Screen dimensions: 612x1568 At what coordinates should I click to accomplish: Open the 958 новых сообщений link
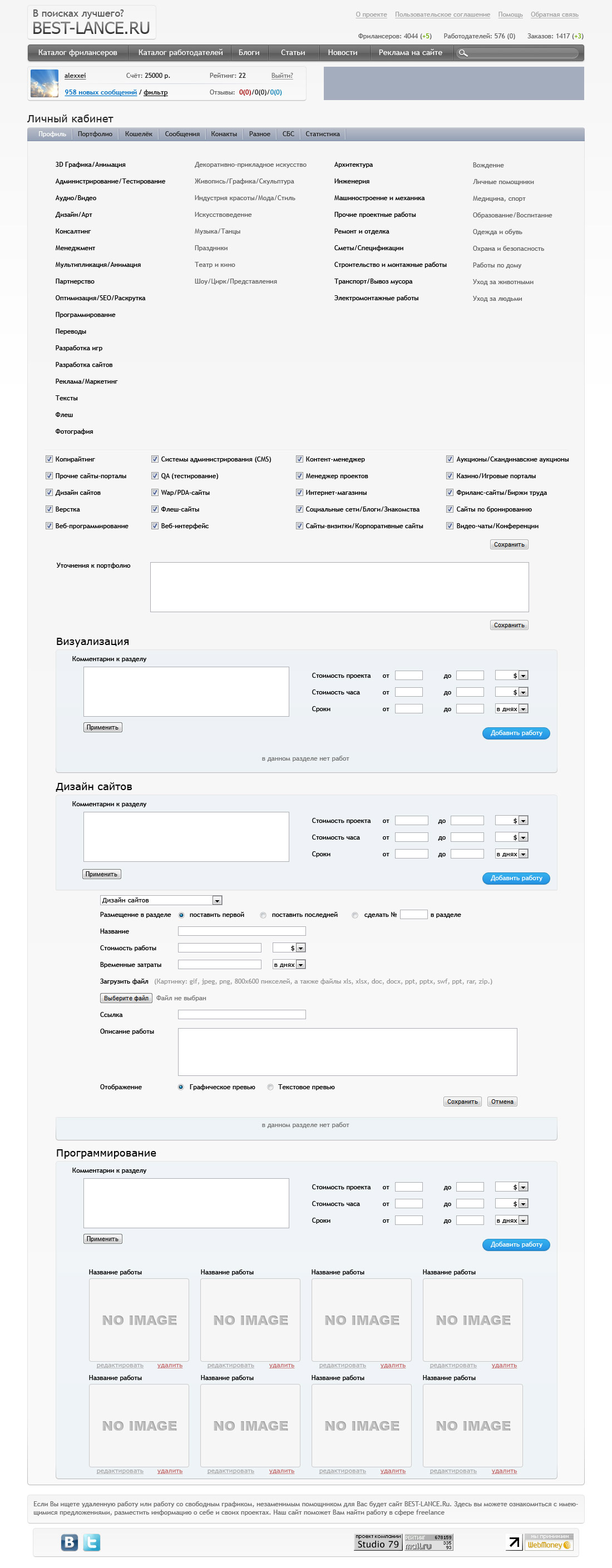click(x=101, y=92)
